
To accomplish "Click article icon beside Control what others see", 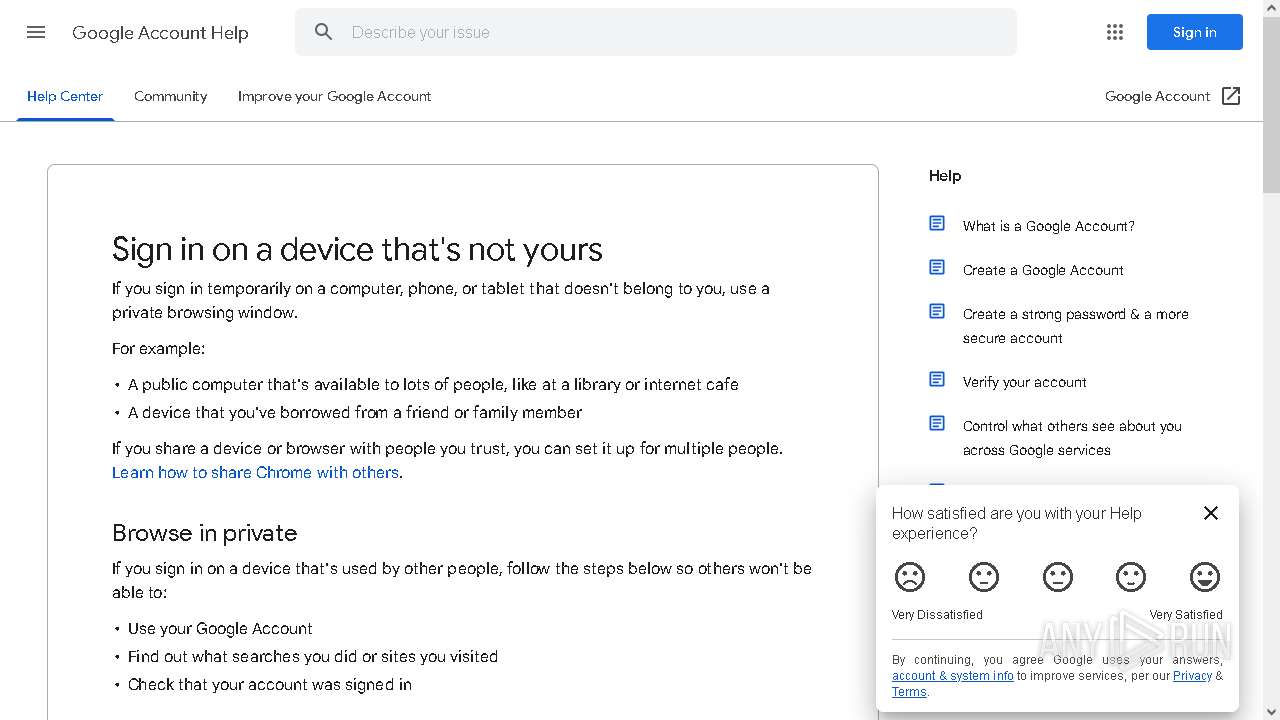I will 937,423.
